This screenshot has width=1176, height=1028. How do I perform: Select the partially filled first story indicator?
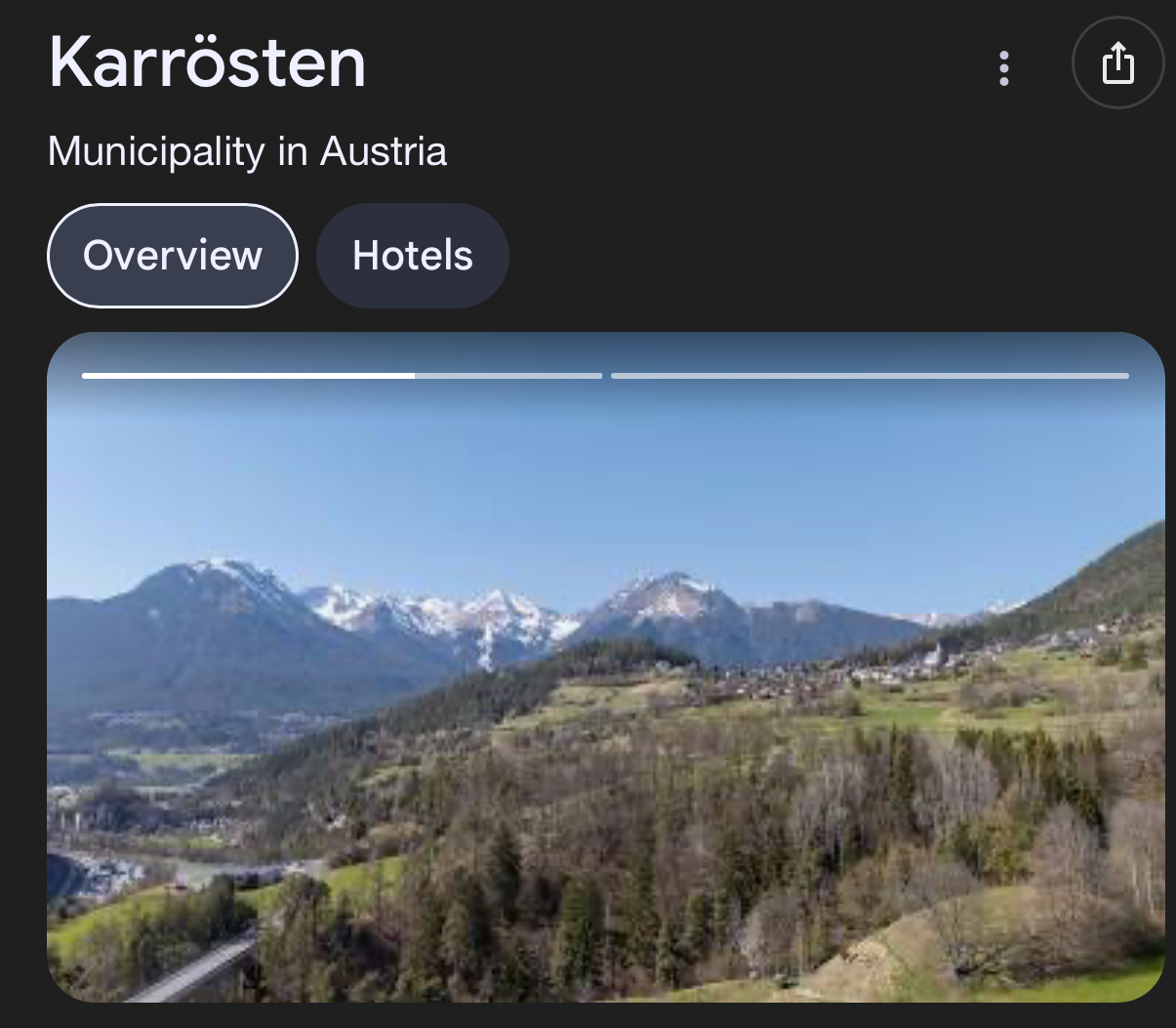(x=342, y=375)
